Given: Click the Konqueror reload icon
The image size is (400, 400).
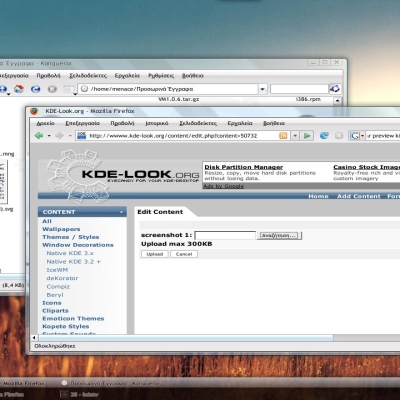Looking at the screenshot, I should coord(35,89).
